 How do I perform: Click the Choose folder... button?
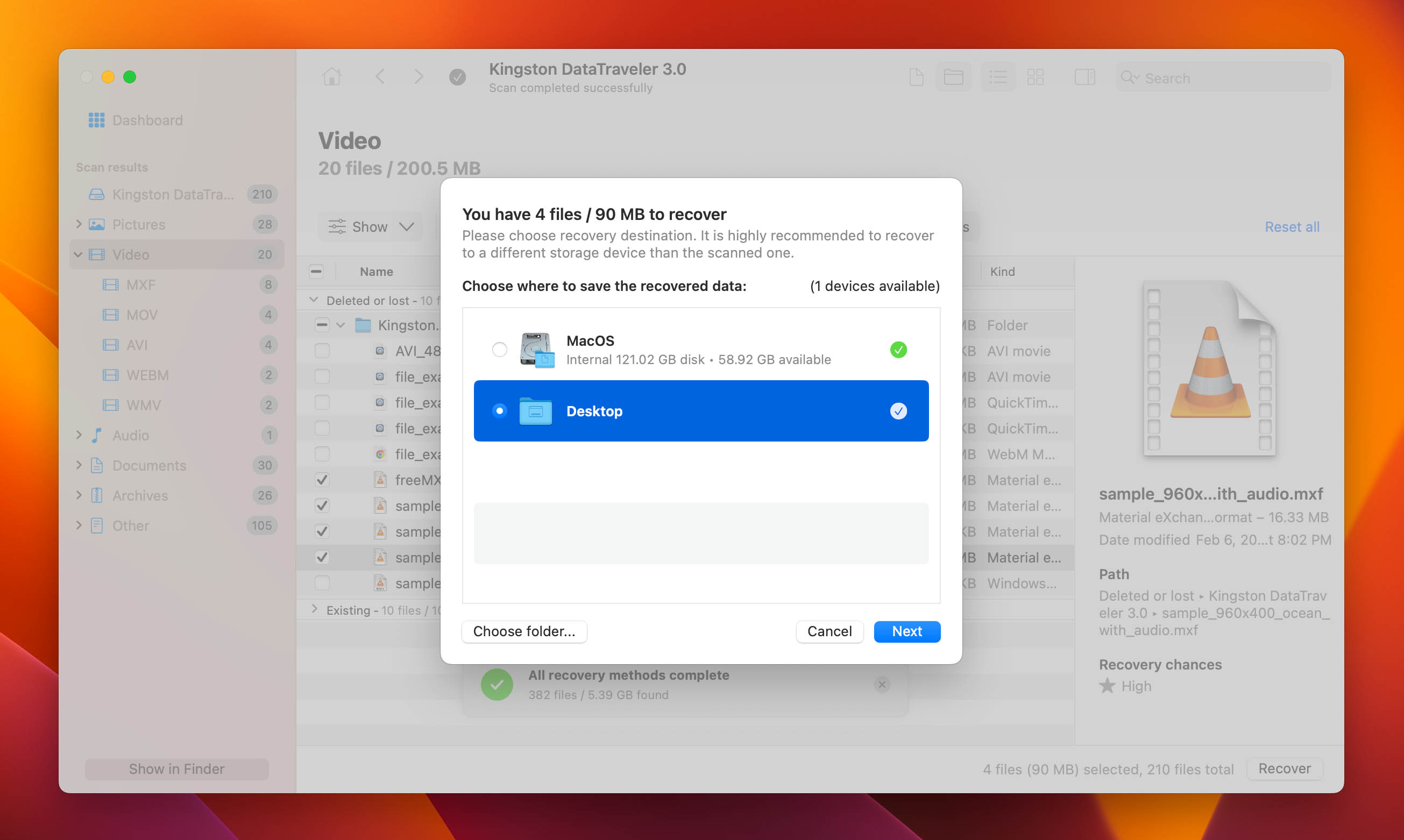(x=524, y=631)
